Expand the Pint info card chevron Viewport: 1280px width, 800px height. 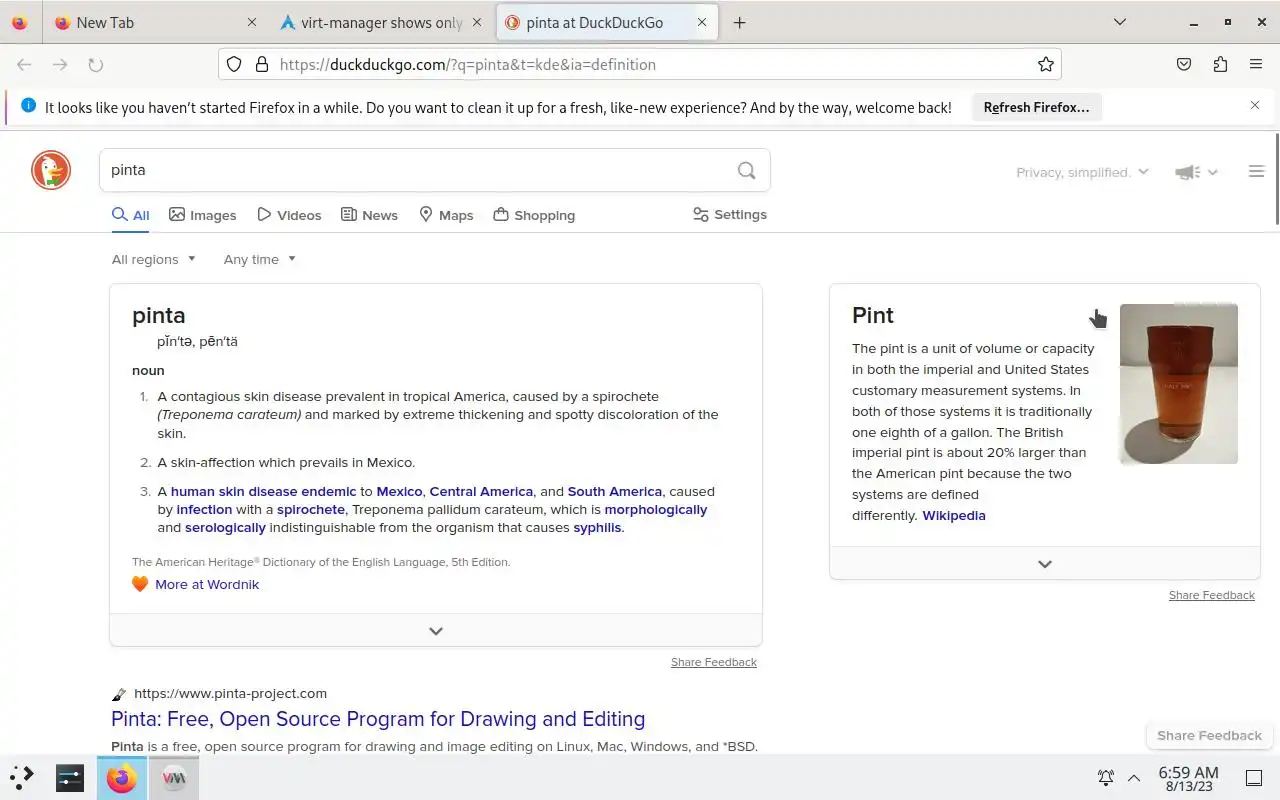pos(1045,564)
